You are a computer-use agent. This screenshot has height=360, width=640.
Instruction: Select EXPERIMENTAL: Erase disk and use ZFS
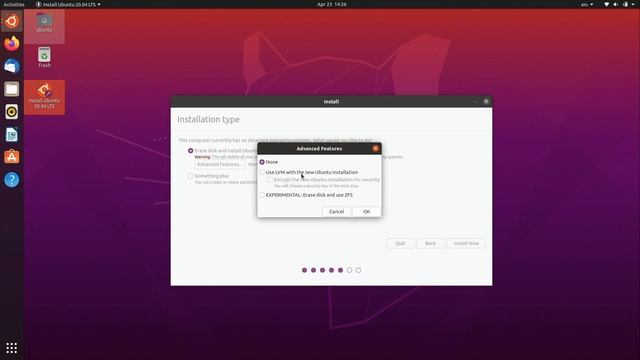(x=262, y=195)
